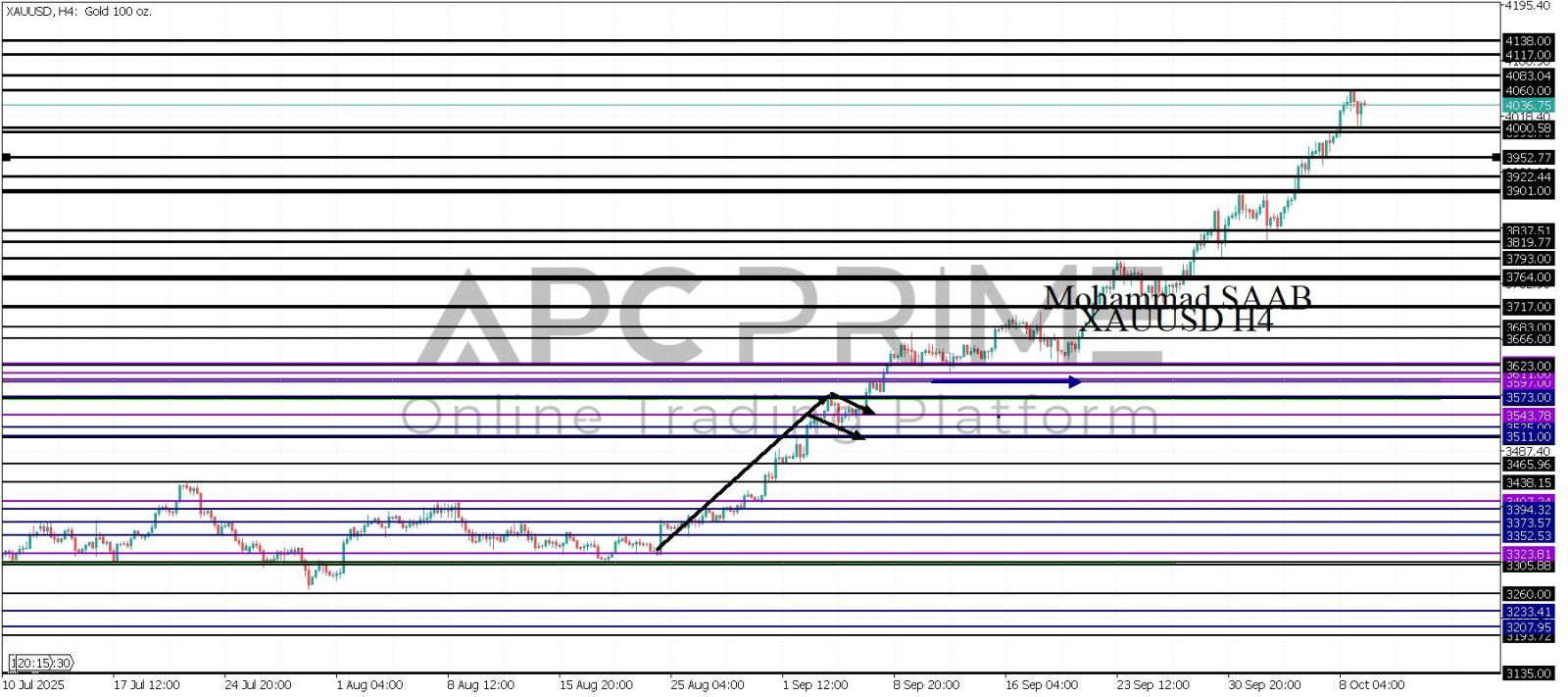Screen dimensions: 1568x697
Task: Select the purple 3543.78 price label
Action: click(x=1528, y=416)
